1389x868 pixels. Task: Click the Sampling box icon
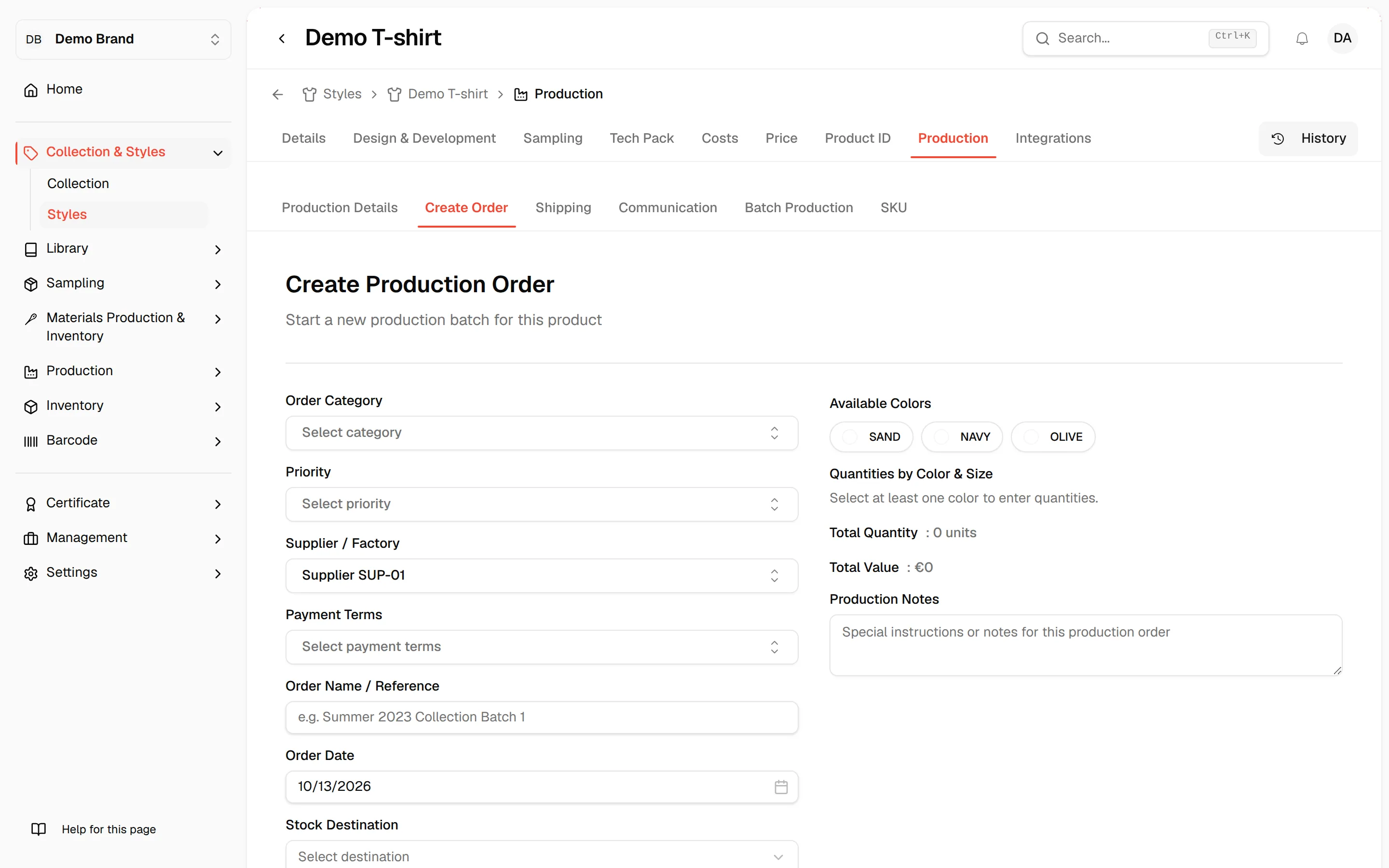click(31, 284)
